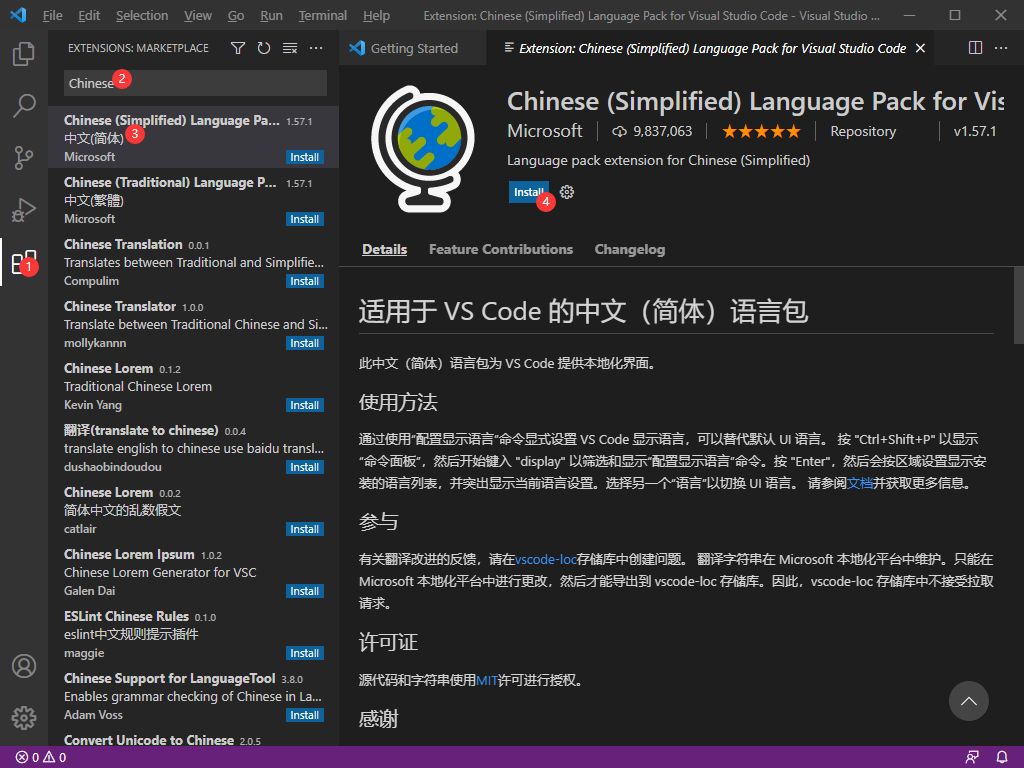Screen dimensions: 1024x768
Task: Open the Selection menu
Action: 142,15
